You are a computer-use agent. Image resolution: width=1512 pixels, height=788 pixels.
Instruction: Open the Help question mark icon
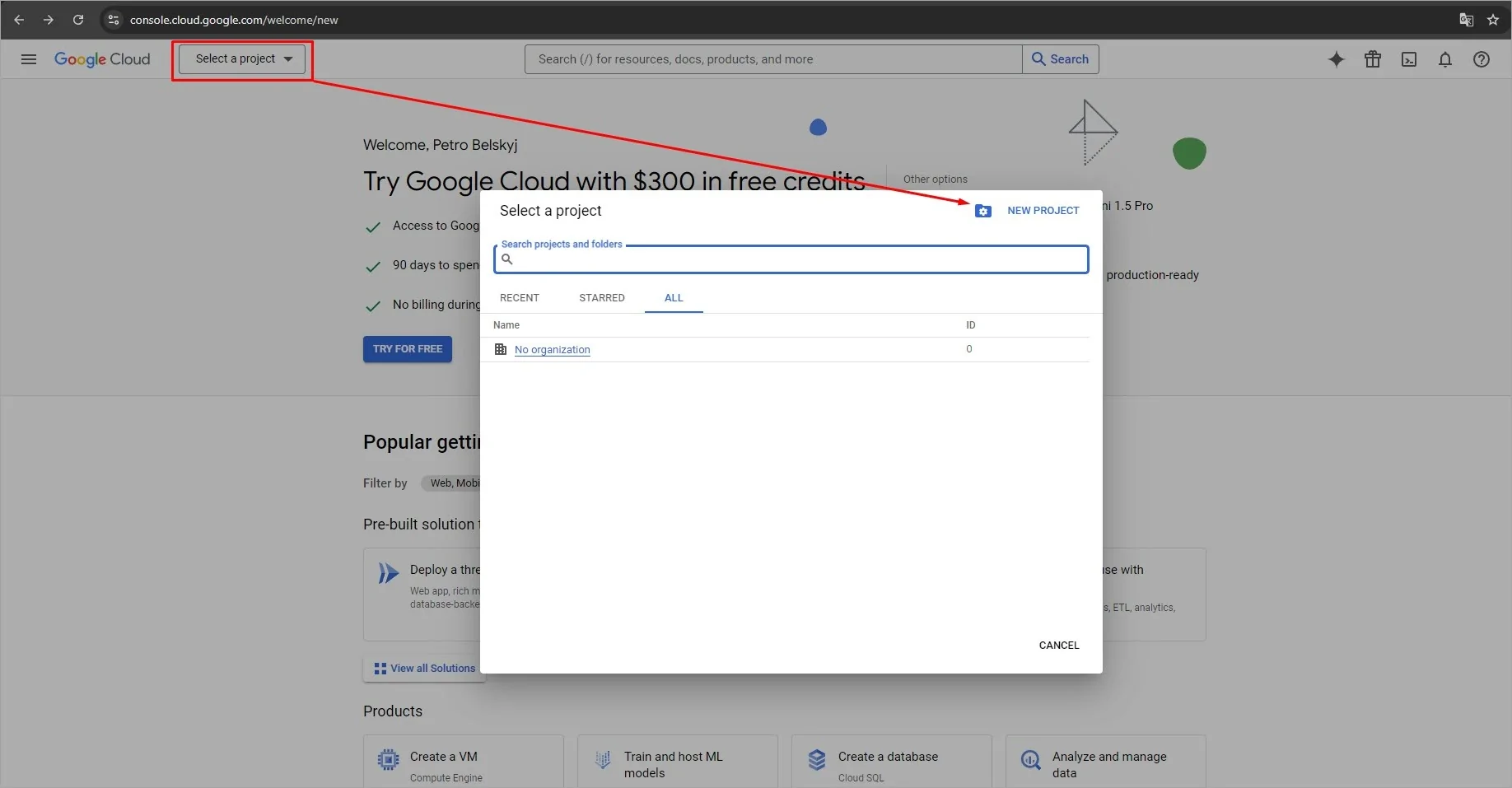click(1482, 58)
